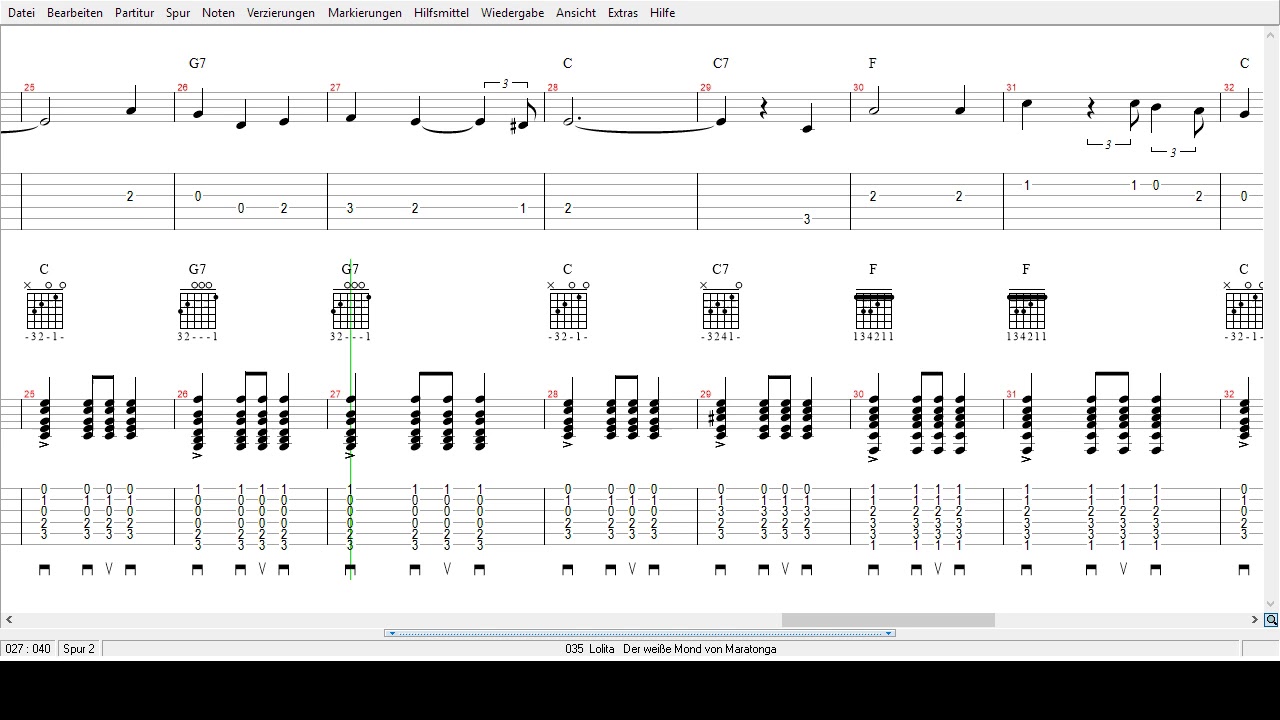Open the Spur menu
This screenshot has height=720, width=1280.
coord(178,13)
